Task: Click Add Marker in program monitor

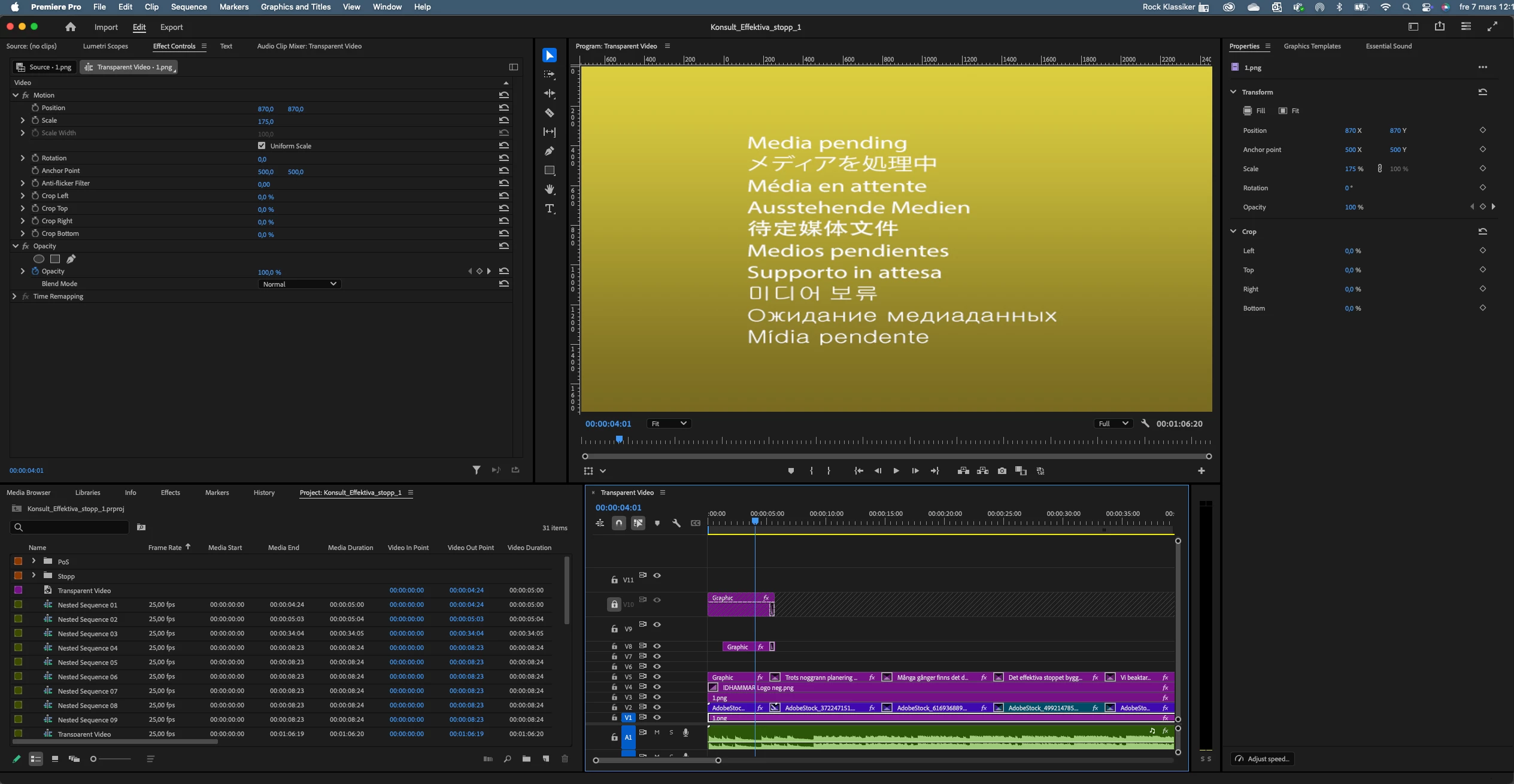Action: pyautogui.click(x=791, y=471)
